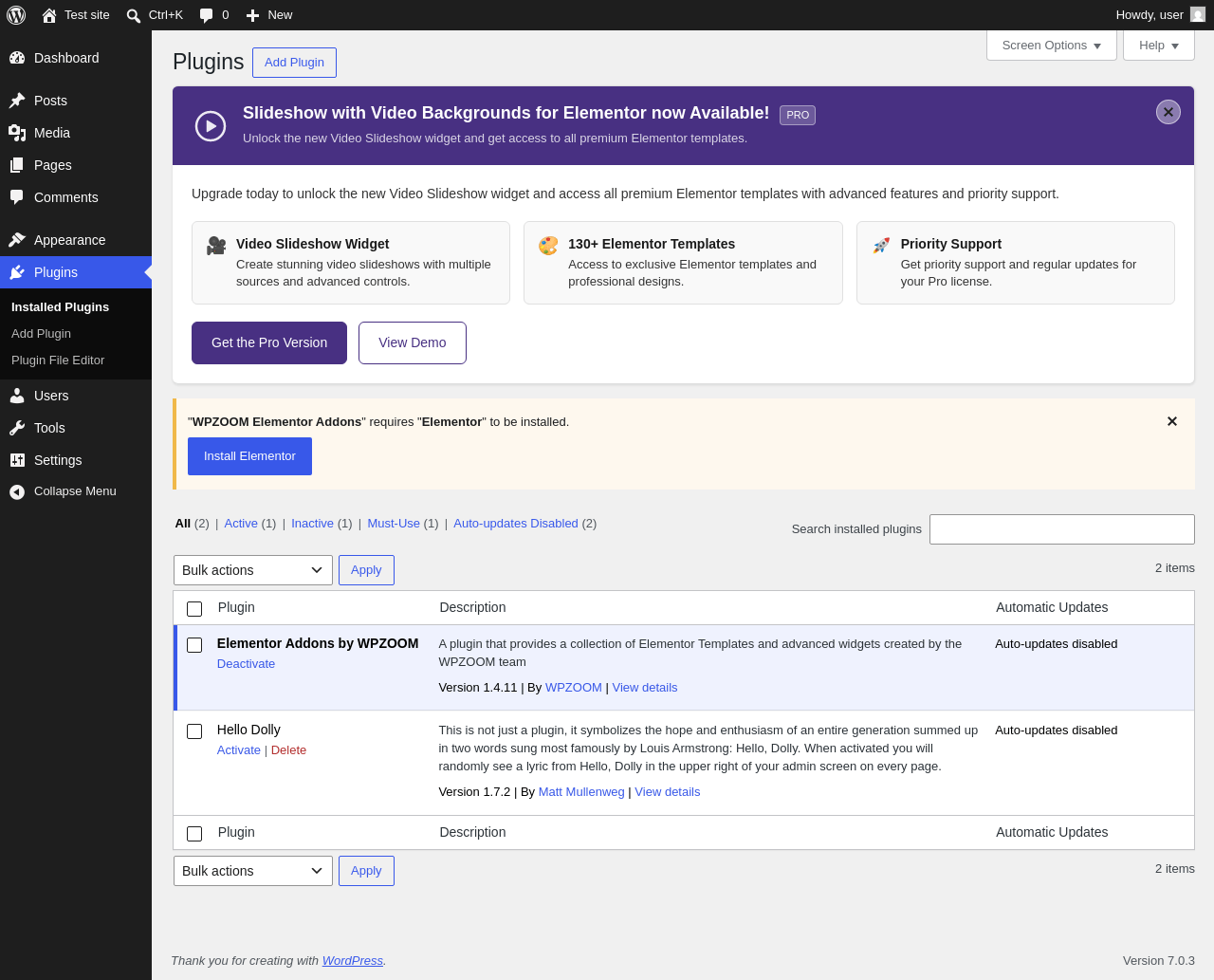Viewport: 1214px width, 980px height.
Task: Check the Elementor Addons by WPZOOM checkbox
Action: pyautogui.click(x=194, y=645)
